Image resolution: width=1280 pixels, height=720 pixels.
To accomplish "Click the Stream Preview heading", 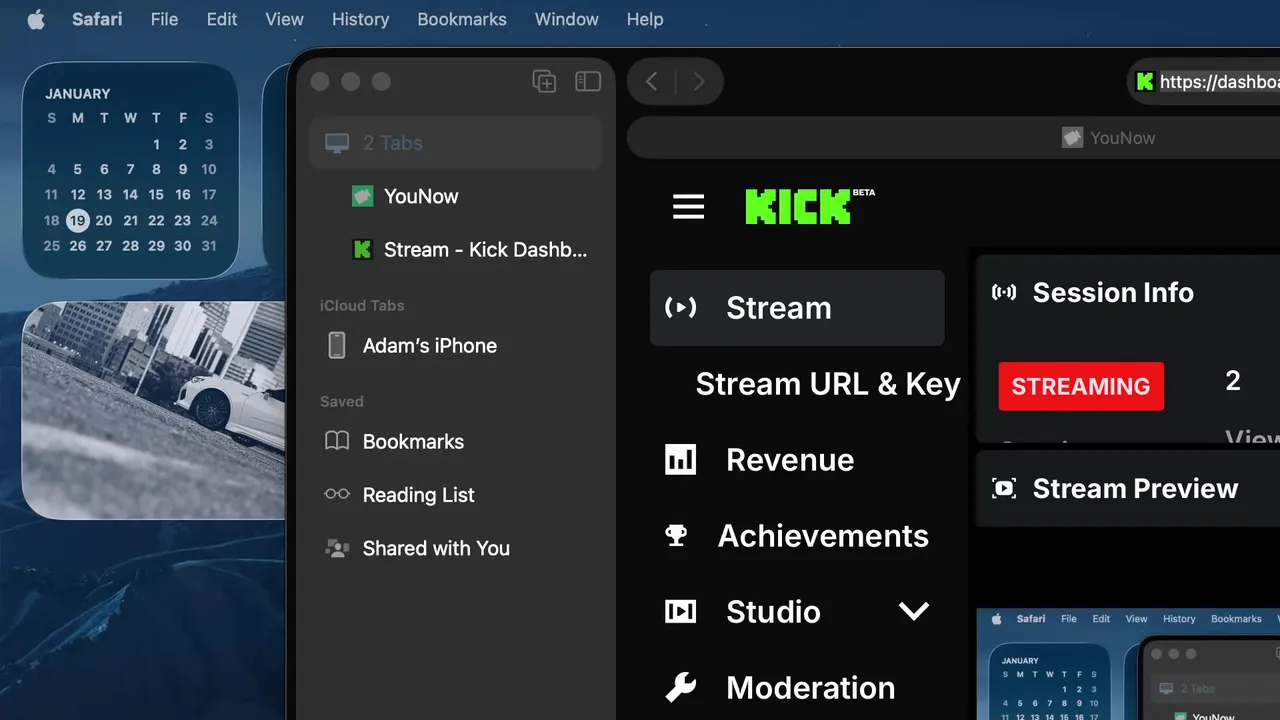I will pyautogui.click(x=1135, y=488).
